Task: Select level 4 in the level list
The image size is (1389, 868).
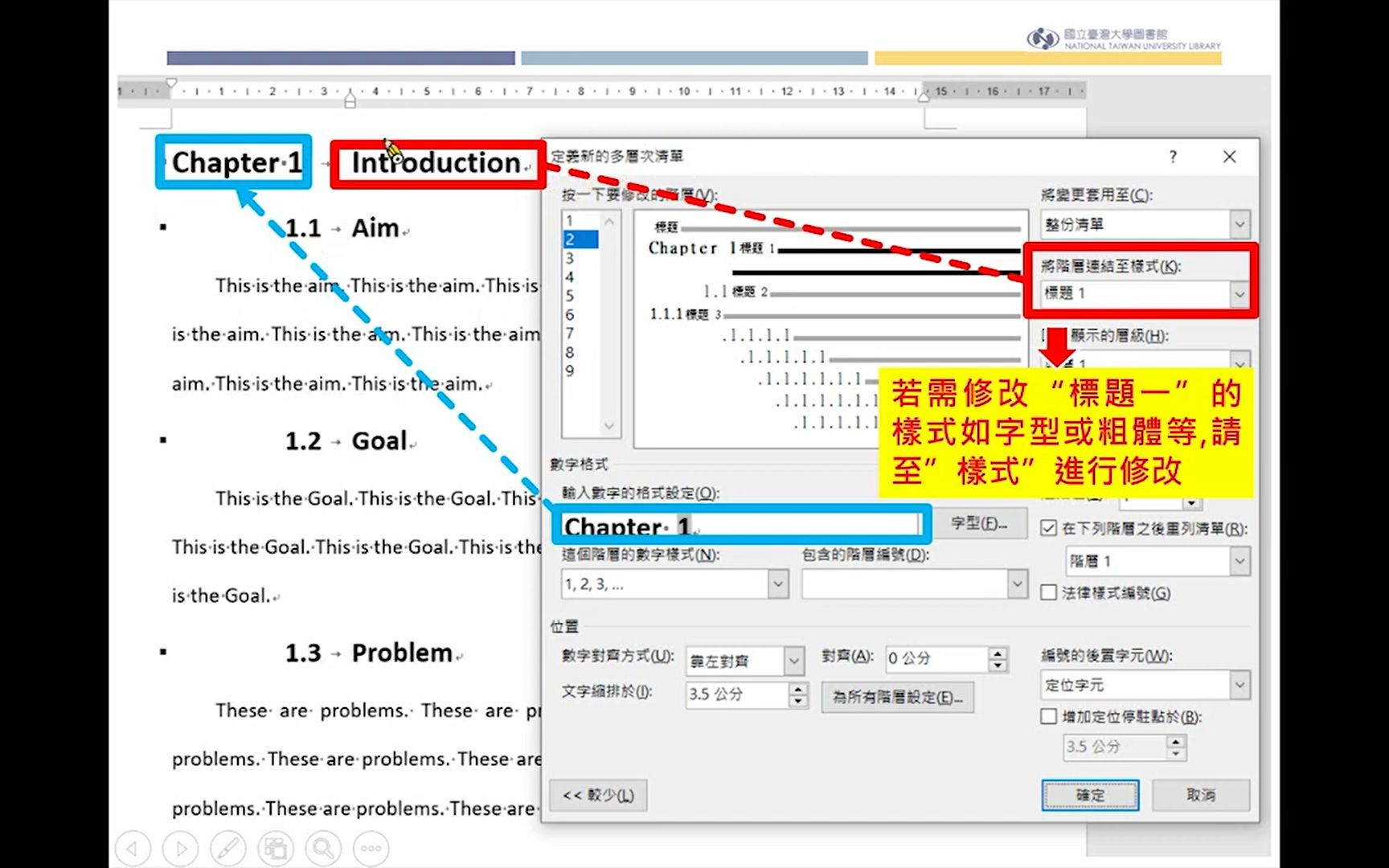Action: click(580, 276)
